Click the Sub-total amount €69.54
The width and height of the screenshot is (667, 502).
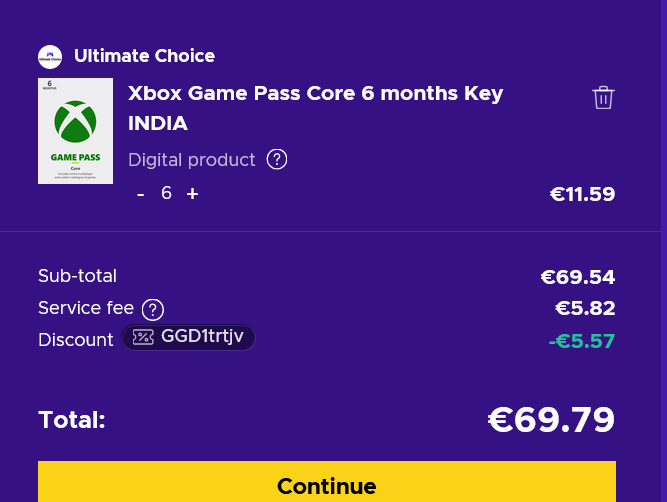[578, 277]
